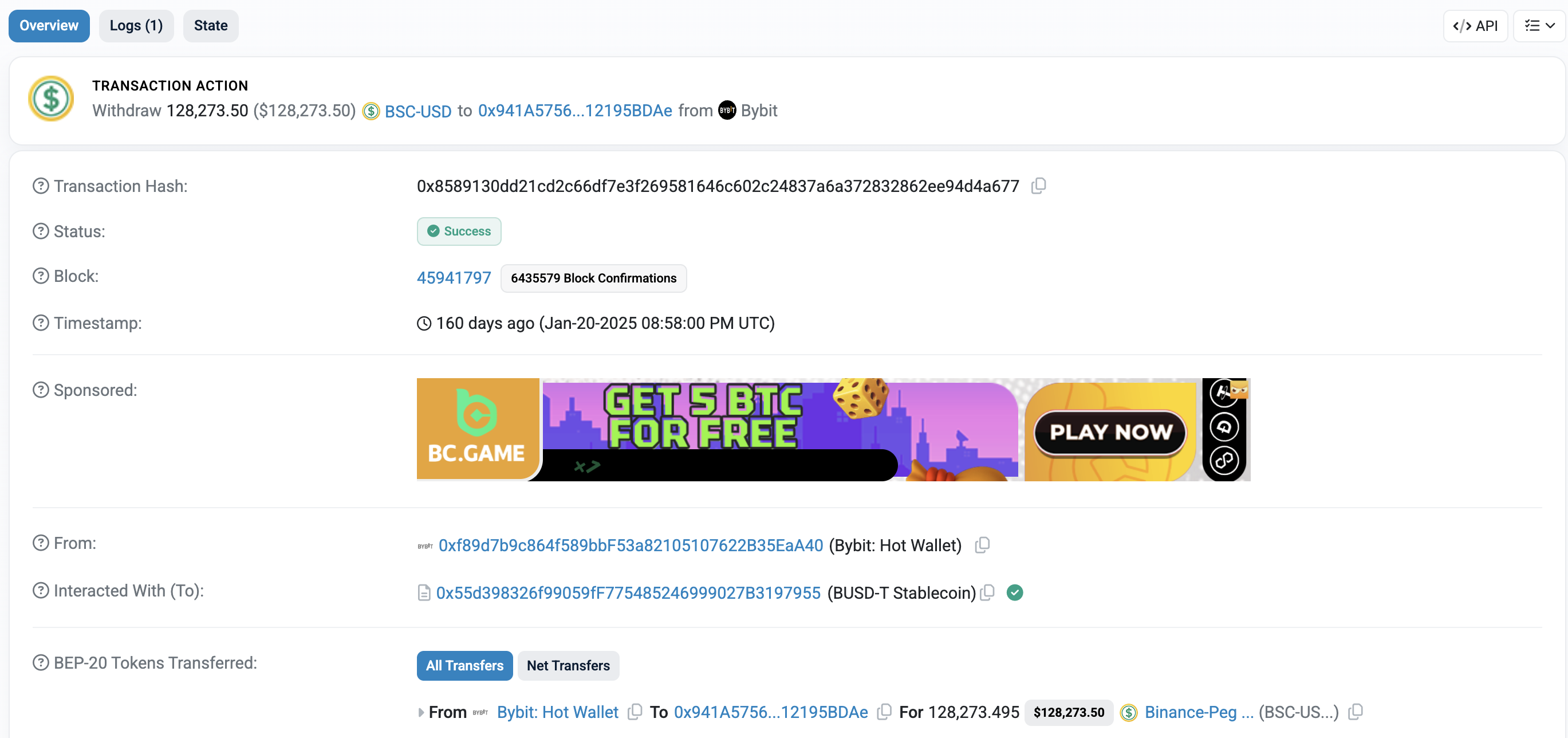Open the list options dropdown next to API
The image size is (1568, 738).
coord(1539,26)
